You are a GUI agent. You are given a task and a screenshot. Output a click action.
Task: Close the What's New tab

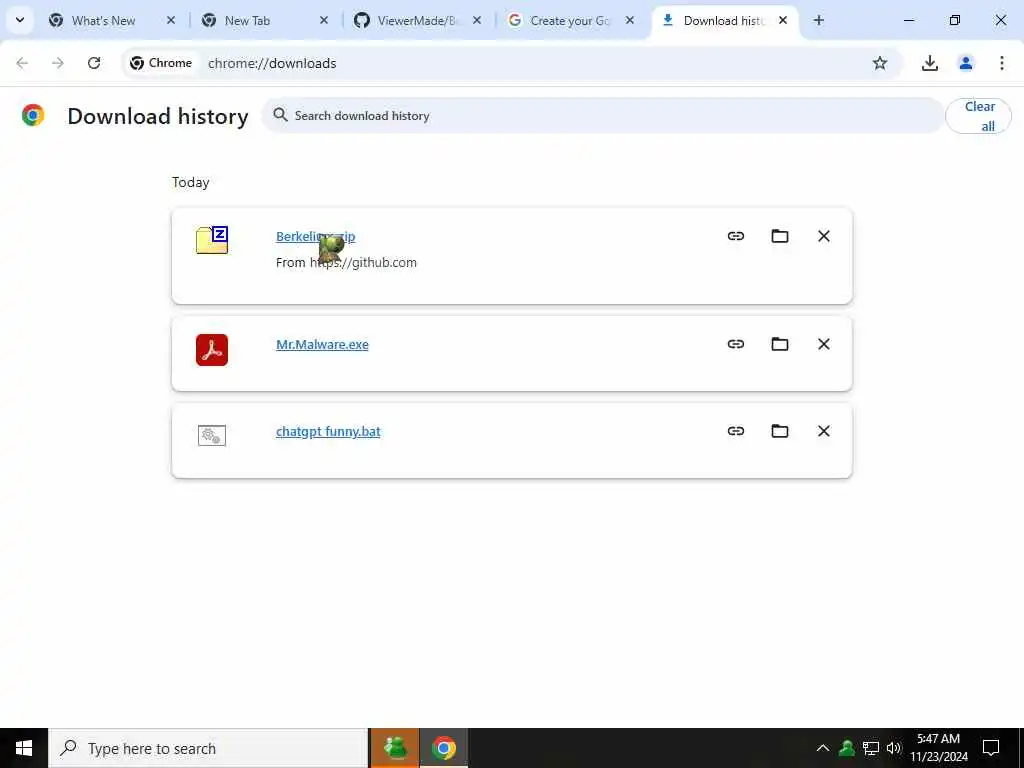click(170, 20)
